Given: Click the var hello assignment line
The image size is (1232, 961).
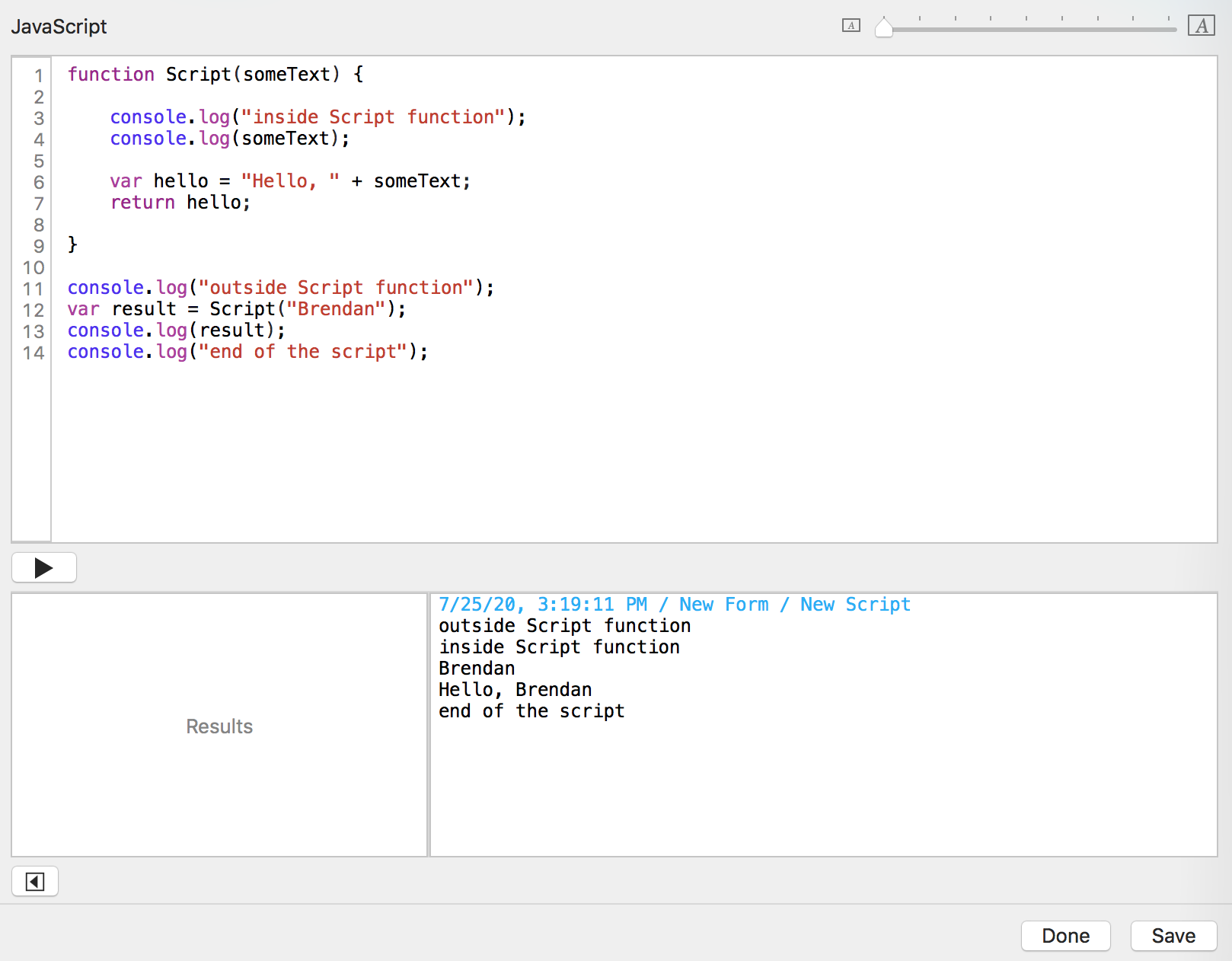Looking at the screenshot, I should pos(289,181).
